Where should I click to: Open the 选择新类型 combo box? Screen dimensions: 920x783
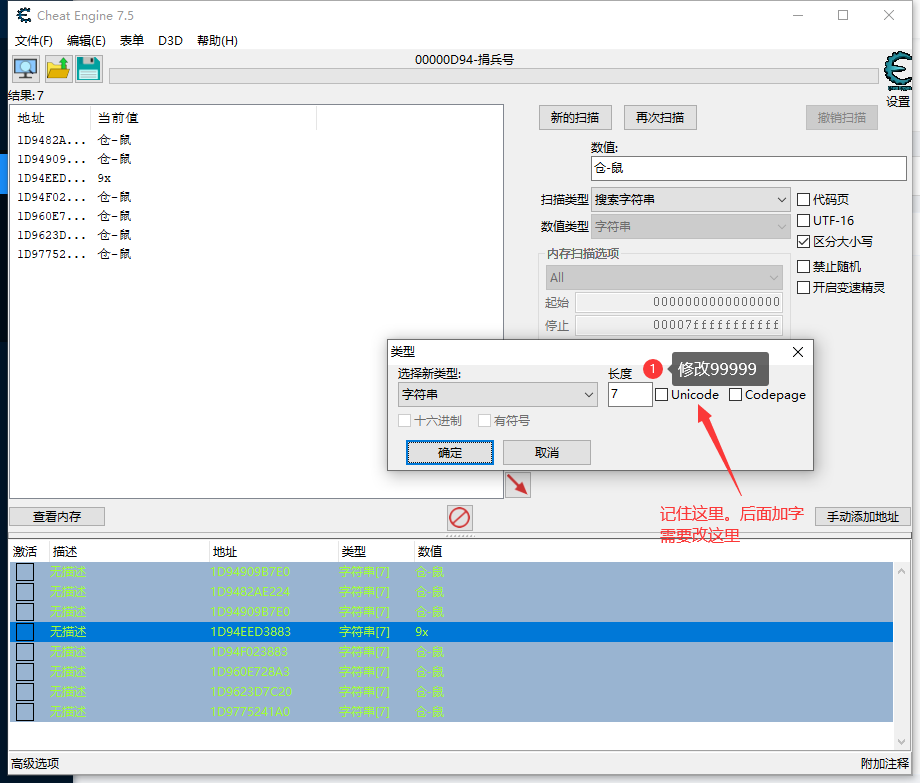click(497, 394)
